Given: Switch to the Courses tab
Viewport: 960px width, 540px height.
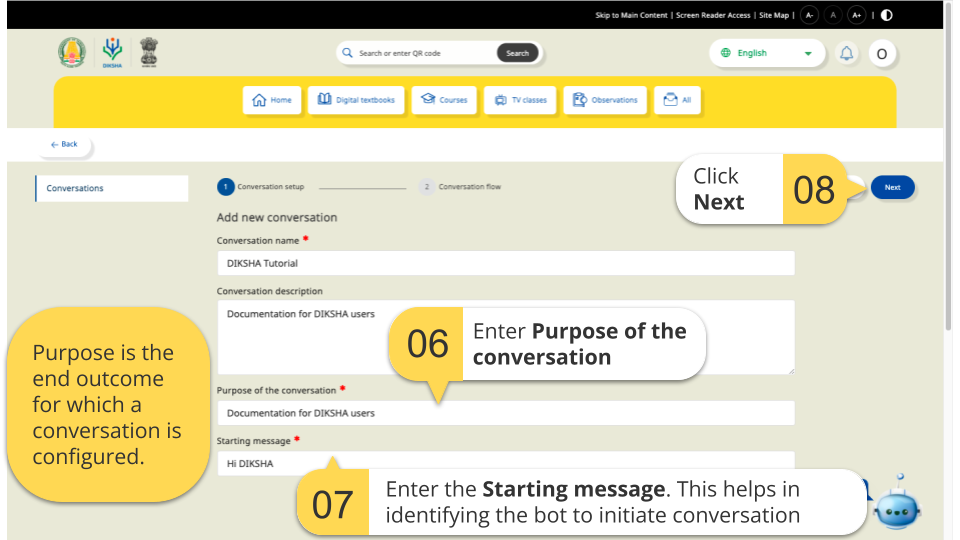Looking at the screenshot, I should 444,100.
